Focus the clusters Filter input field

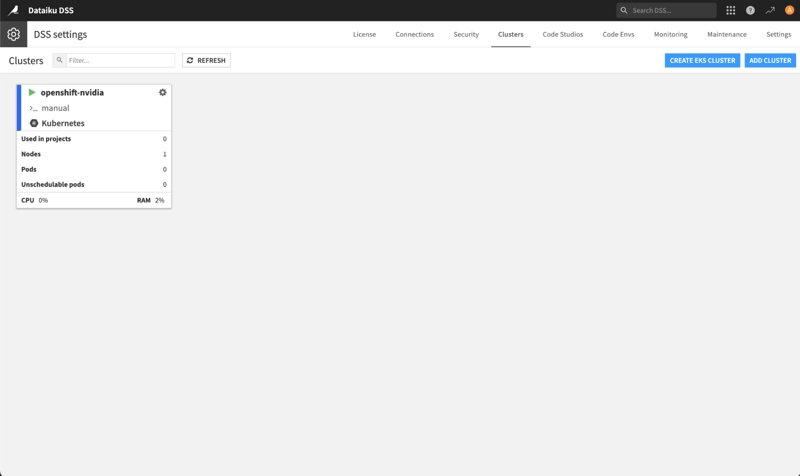(120, 60)
